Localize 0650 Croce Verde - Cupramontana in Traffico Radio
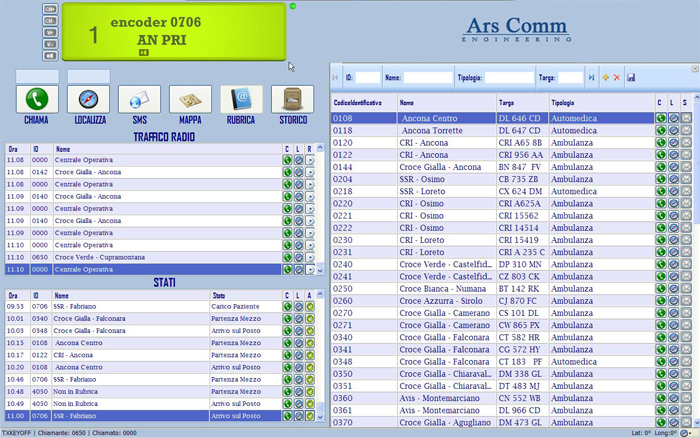 point(299,257)
